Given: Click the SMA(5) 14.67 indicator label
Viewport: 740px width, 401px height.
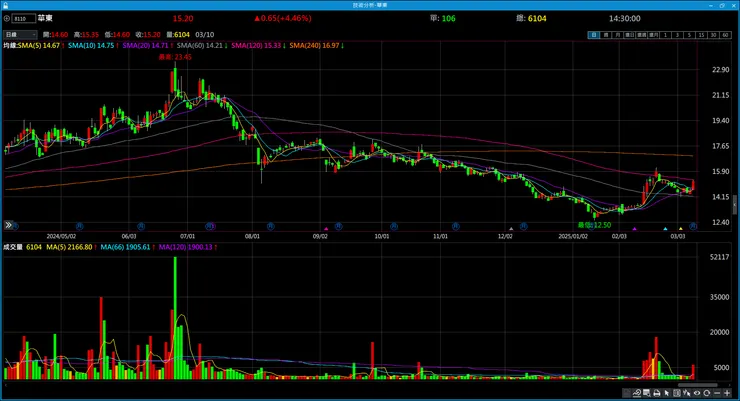Looking at the screenshot, I should click(x=39, y=46).
